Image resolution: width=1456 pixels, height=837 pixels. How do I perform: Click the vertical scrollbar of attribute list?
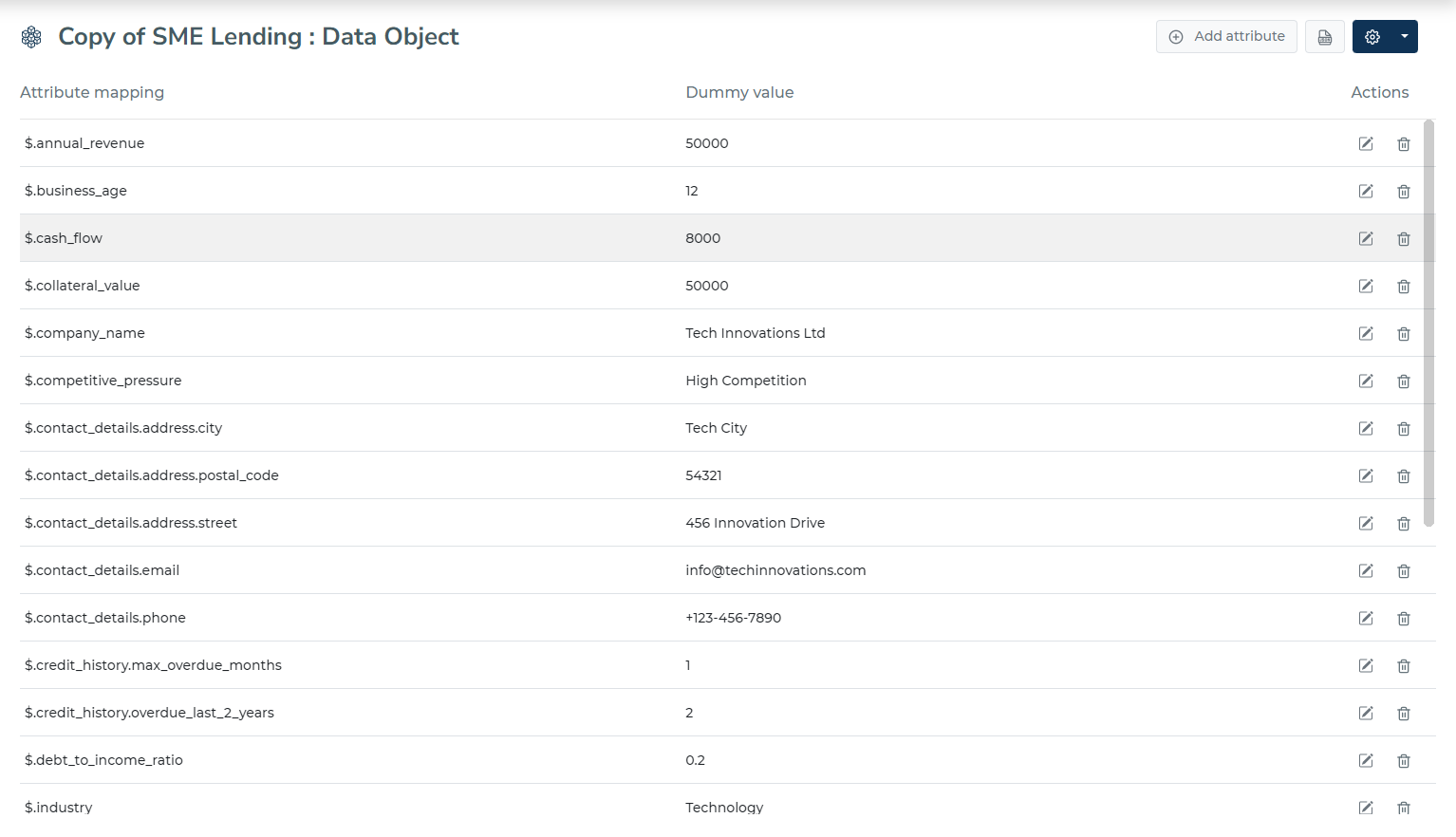click(x=1429, y=323)
